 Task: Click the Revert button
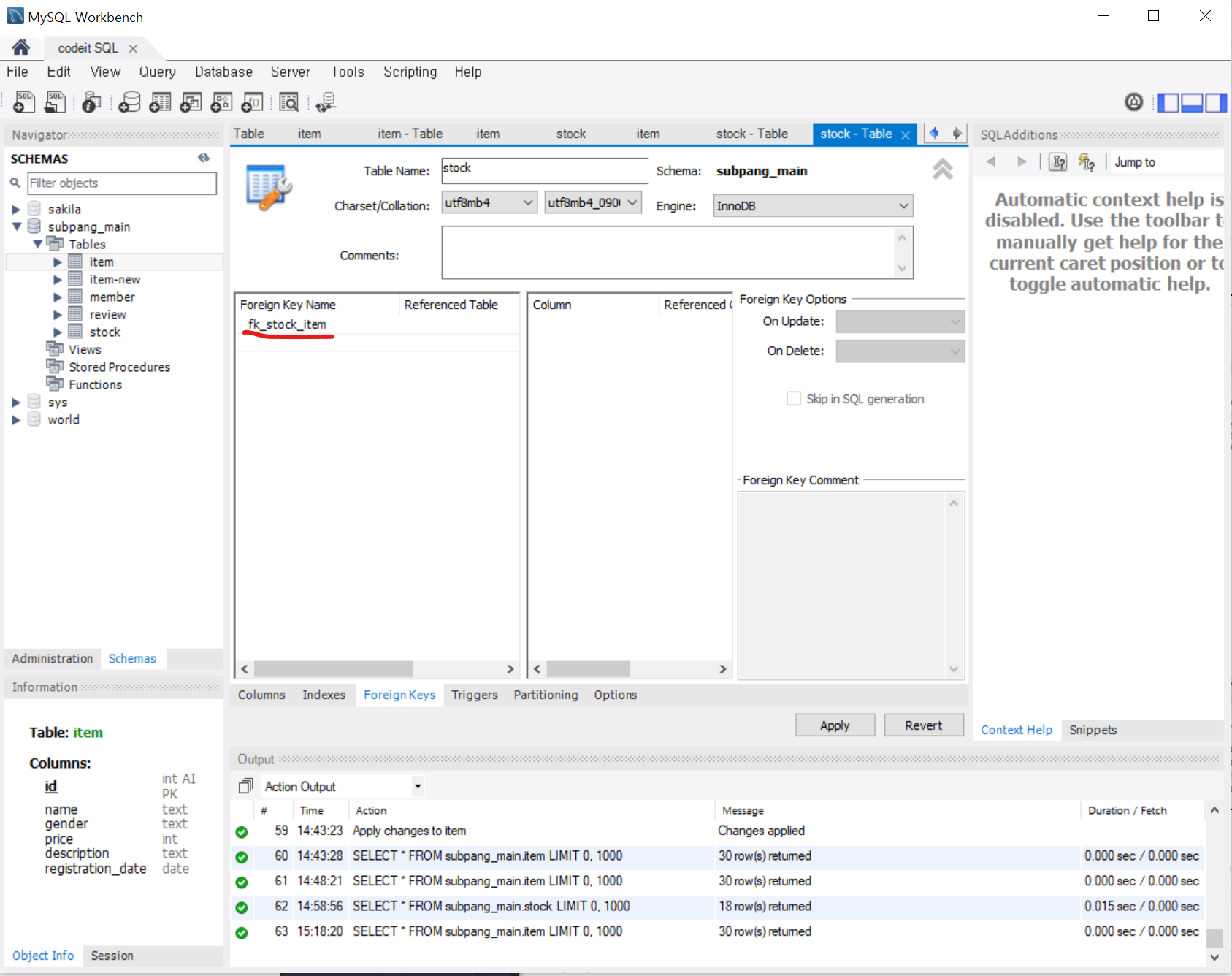tap(924, 725)
